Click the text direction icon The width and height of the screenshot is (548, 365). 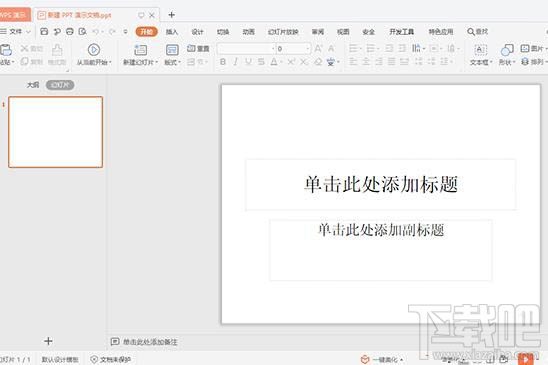coord(416,49)
